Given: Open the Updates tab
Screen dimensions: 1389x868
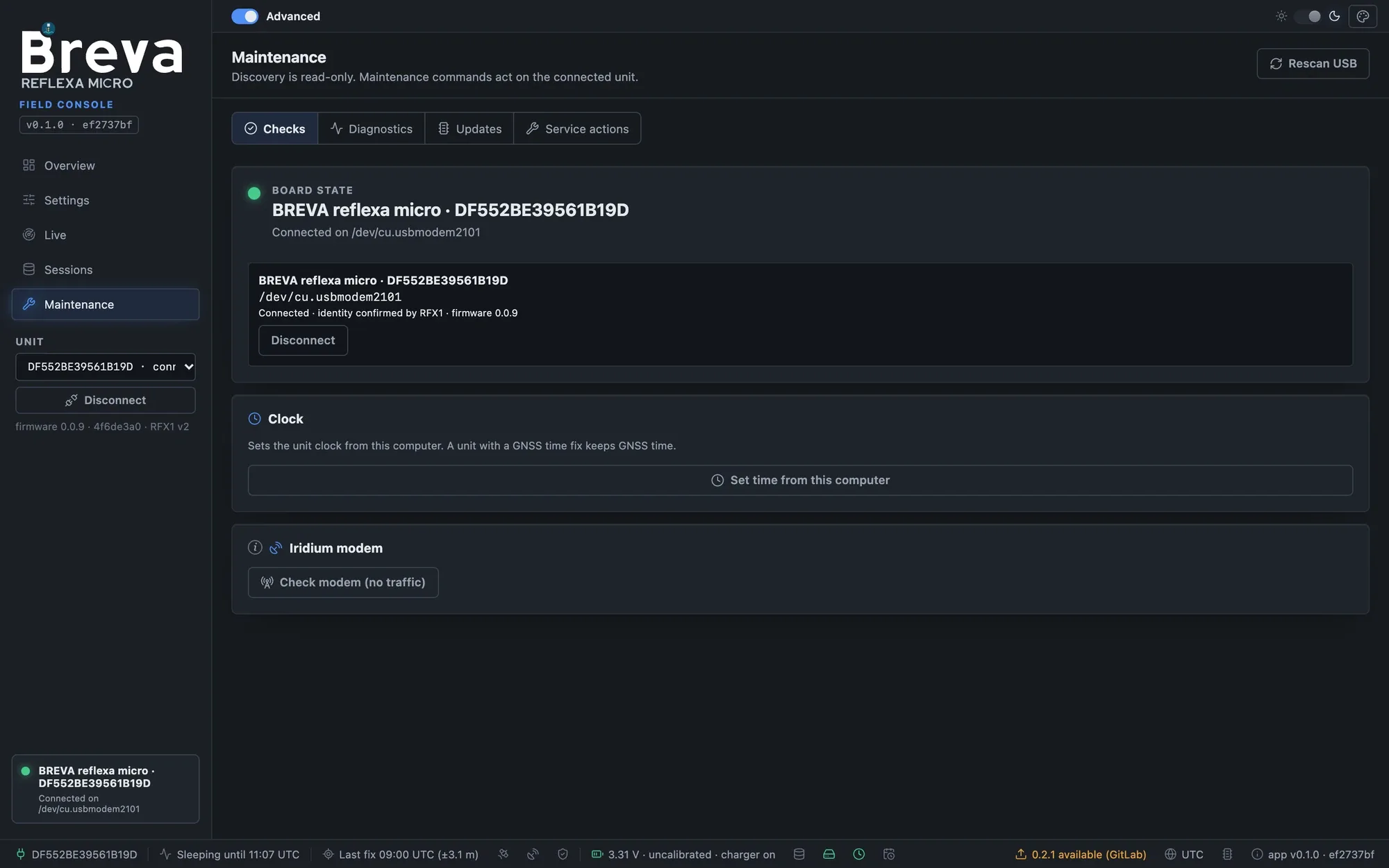Looking at the screenshot, I should click(x=469, y=128).
